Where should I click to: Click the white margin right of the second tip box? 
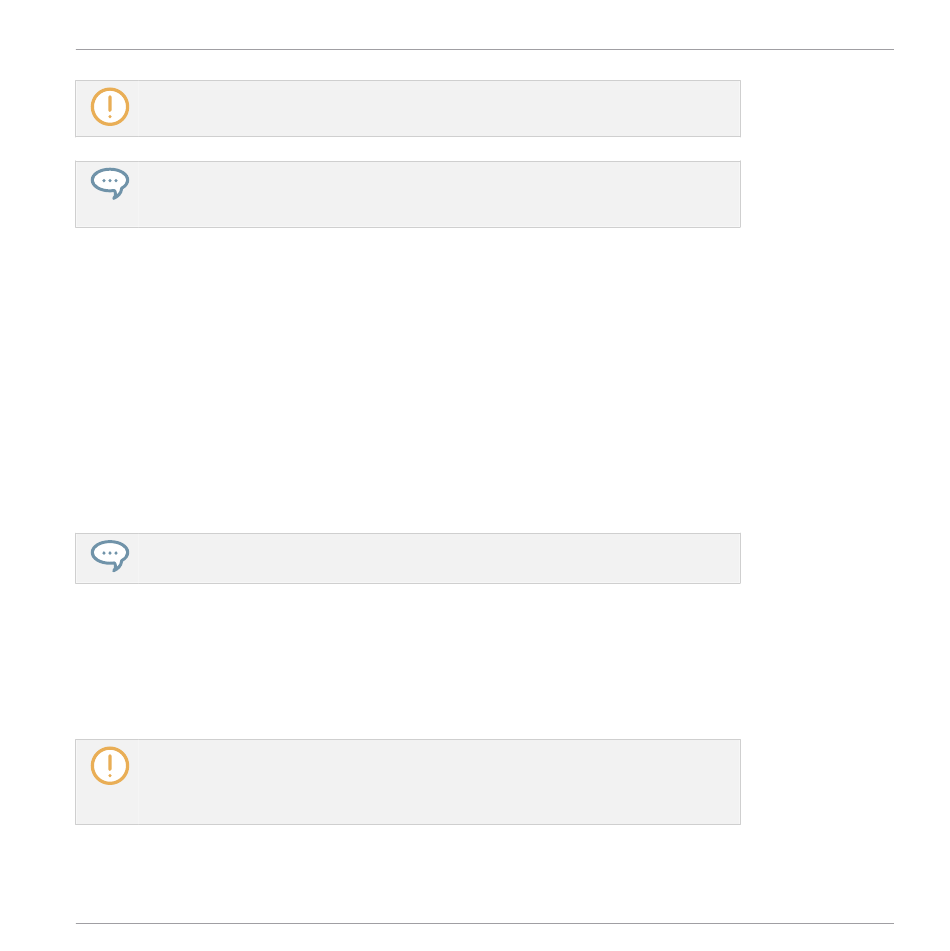[x=818, y=195]
